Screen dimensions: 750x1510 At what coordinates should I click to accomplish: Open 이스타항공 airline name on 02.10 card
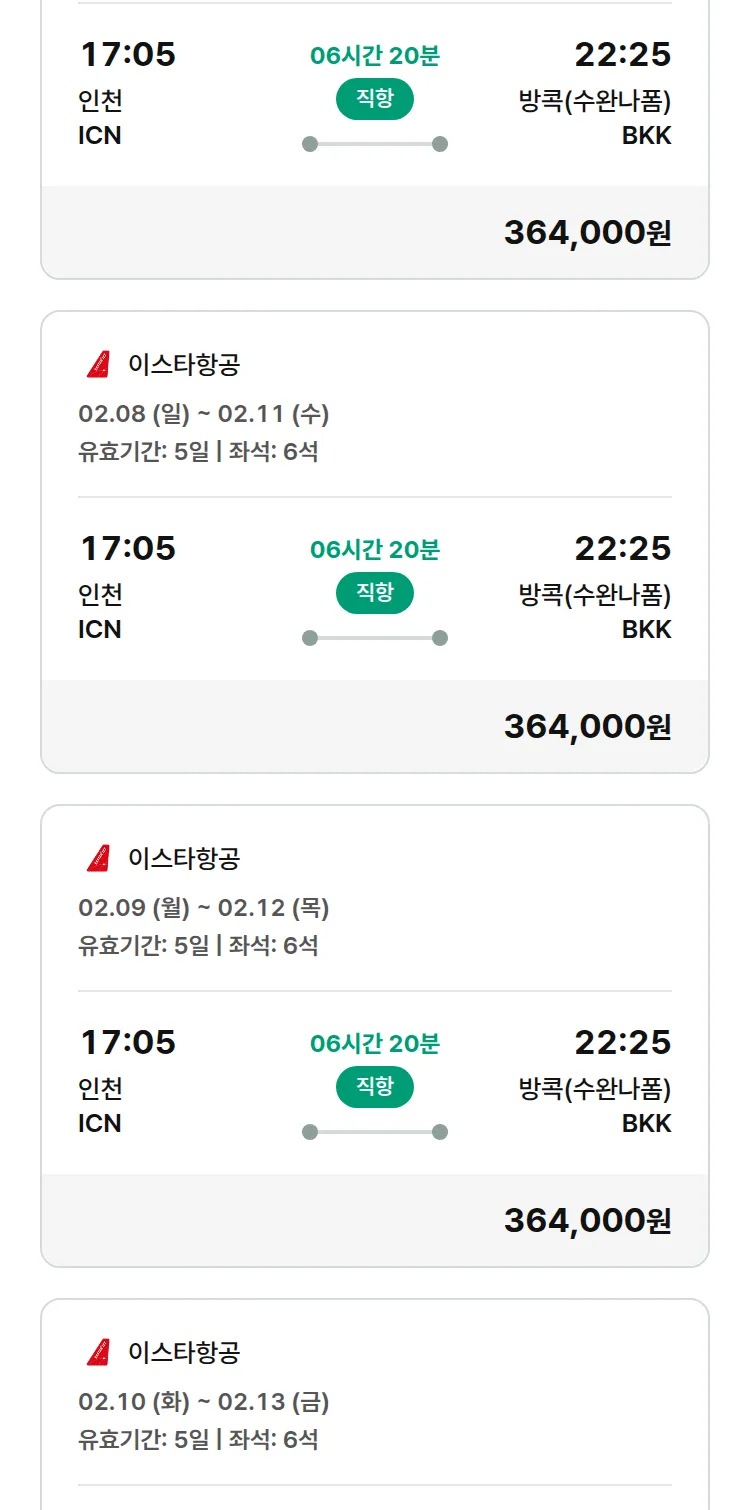184,1353
